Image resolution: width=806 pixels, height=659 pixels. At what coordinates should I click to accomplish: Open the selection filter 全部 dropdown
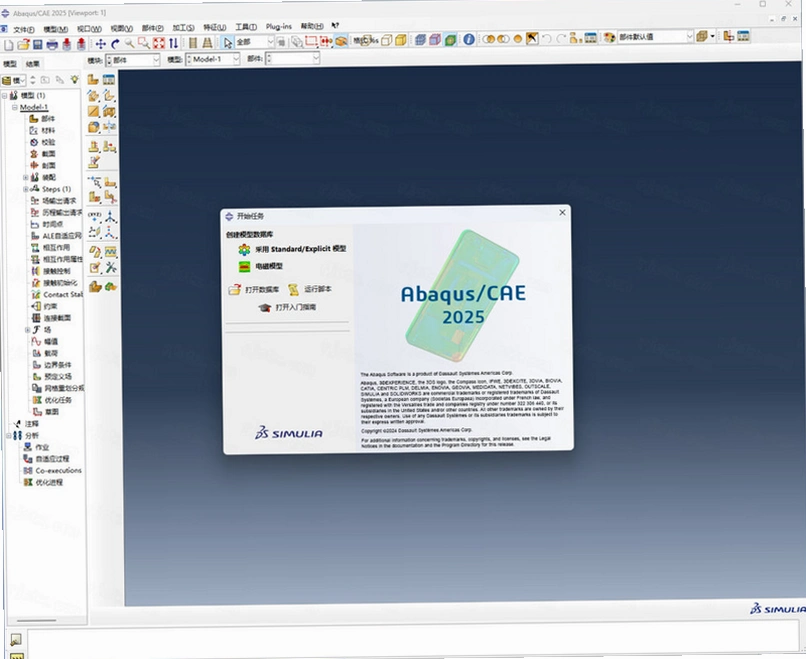(x=254, y=42)
